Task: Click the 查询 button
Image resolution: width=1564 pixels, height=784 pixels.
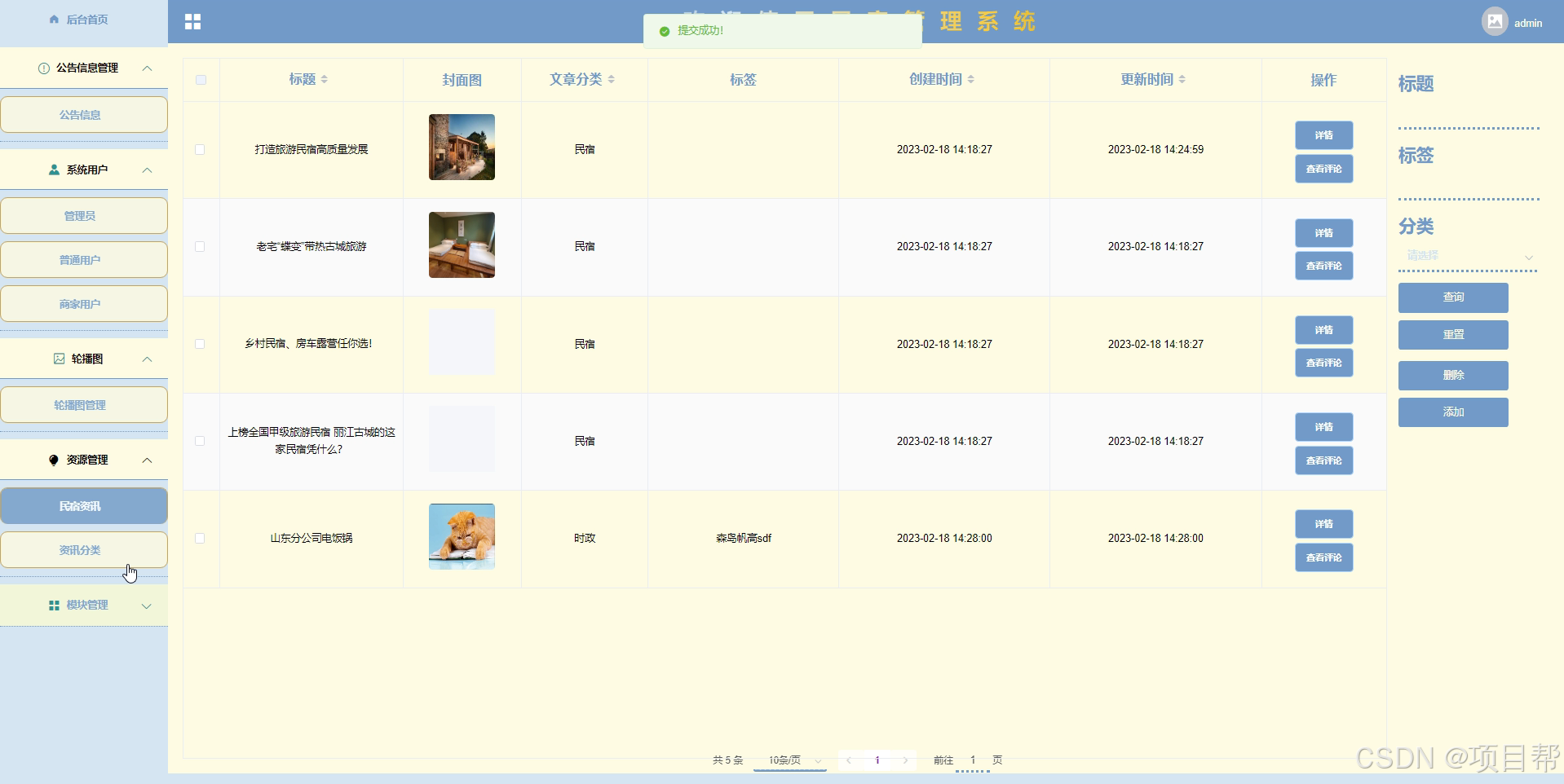Action: [1453, 297]
